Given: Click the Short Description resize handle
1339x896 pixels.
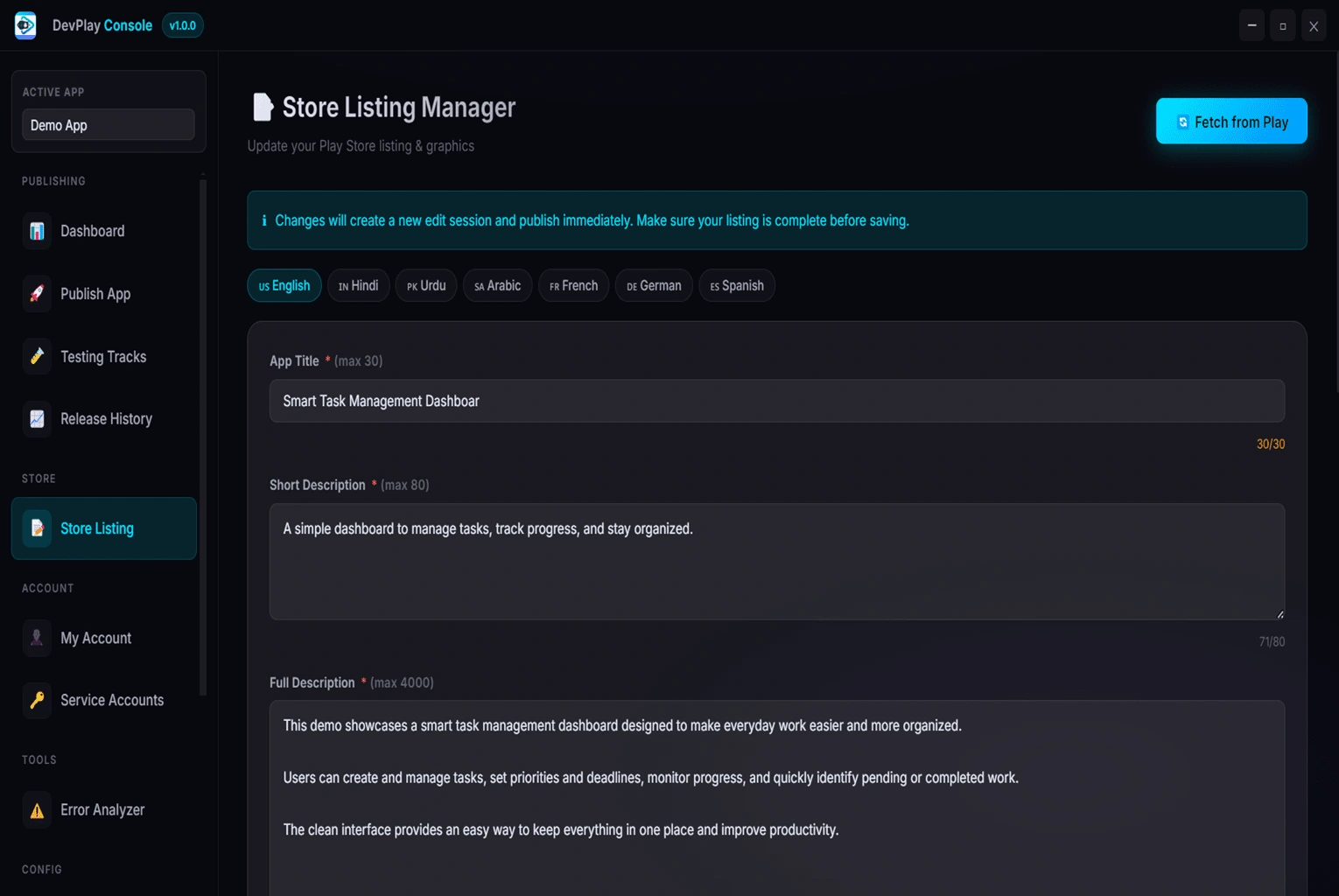Looking at the screenshot, I should [1279, 614].
